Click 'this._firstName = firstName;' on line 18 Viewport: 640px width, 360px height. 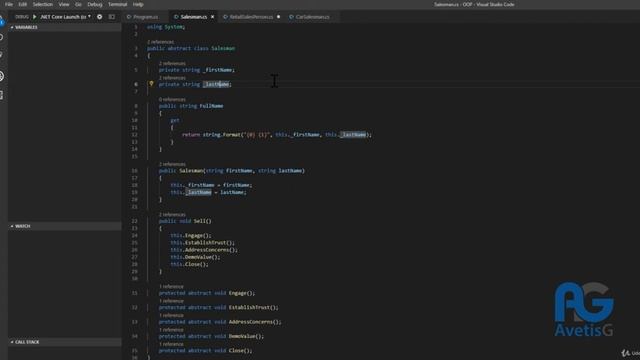211,185
